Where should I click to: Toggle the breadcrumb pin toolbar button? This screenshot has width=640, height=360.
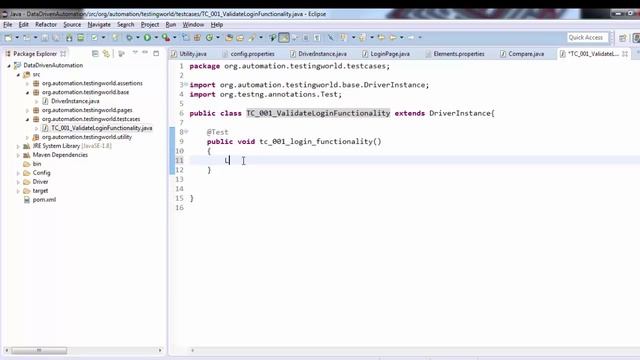click(272, 38)
